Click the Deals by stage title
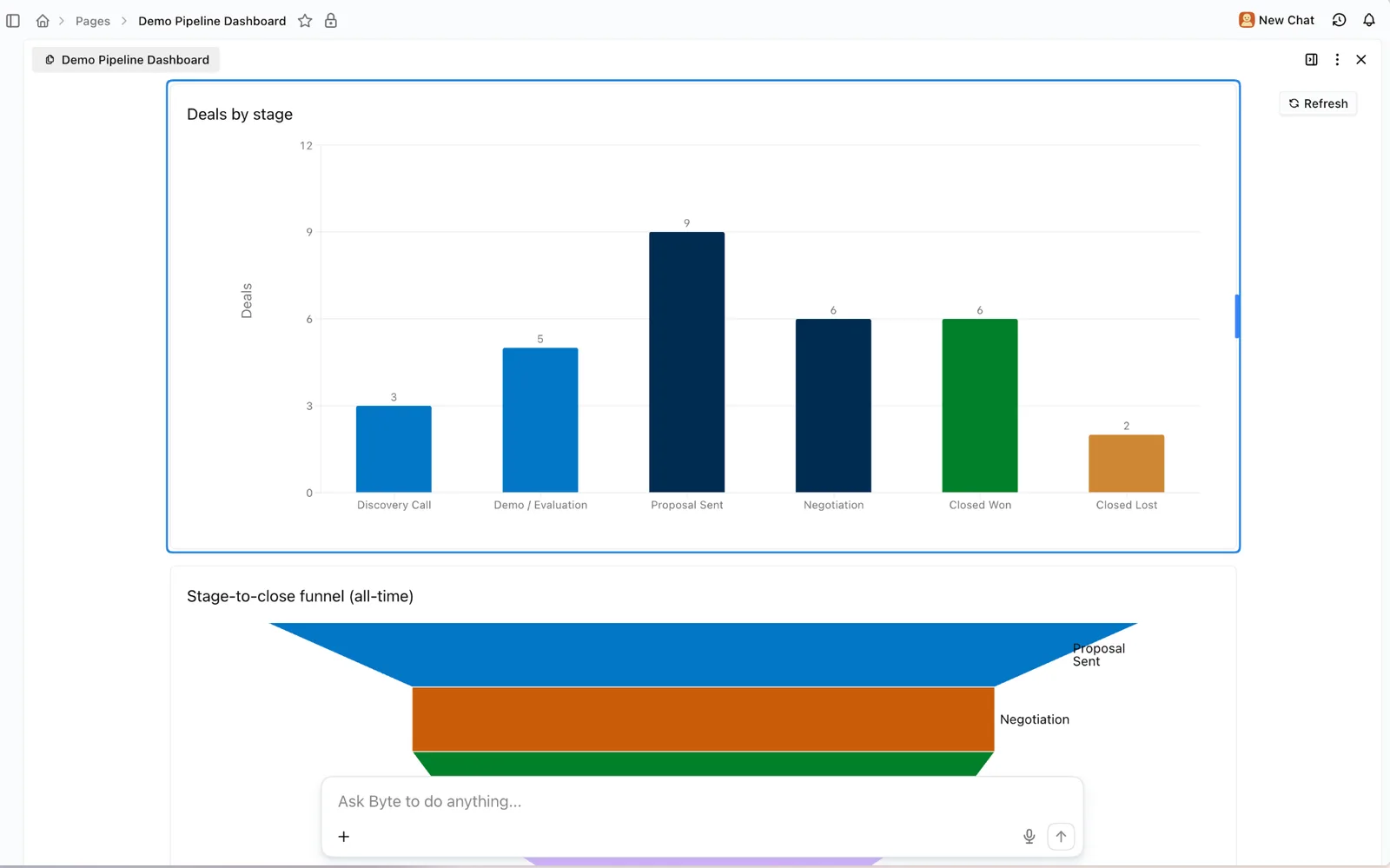The width and height of the screenshot is (1390, 868). point(240,115)
